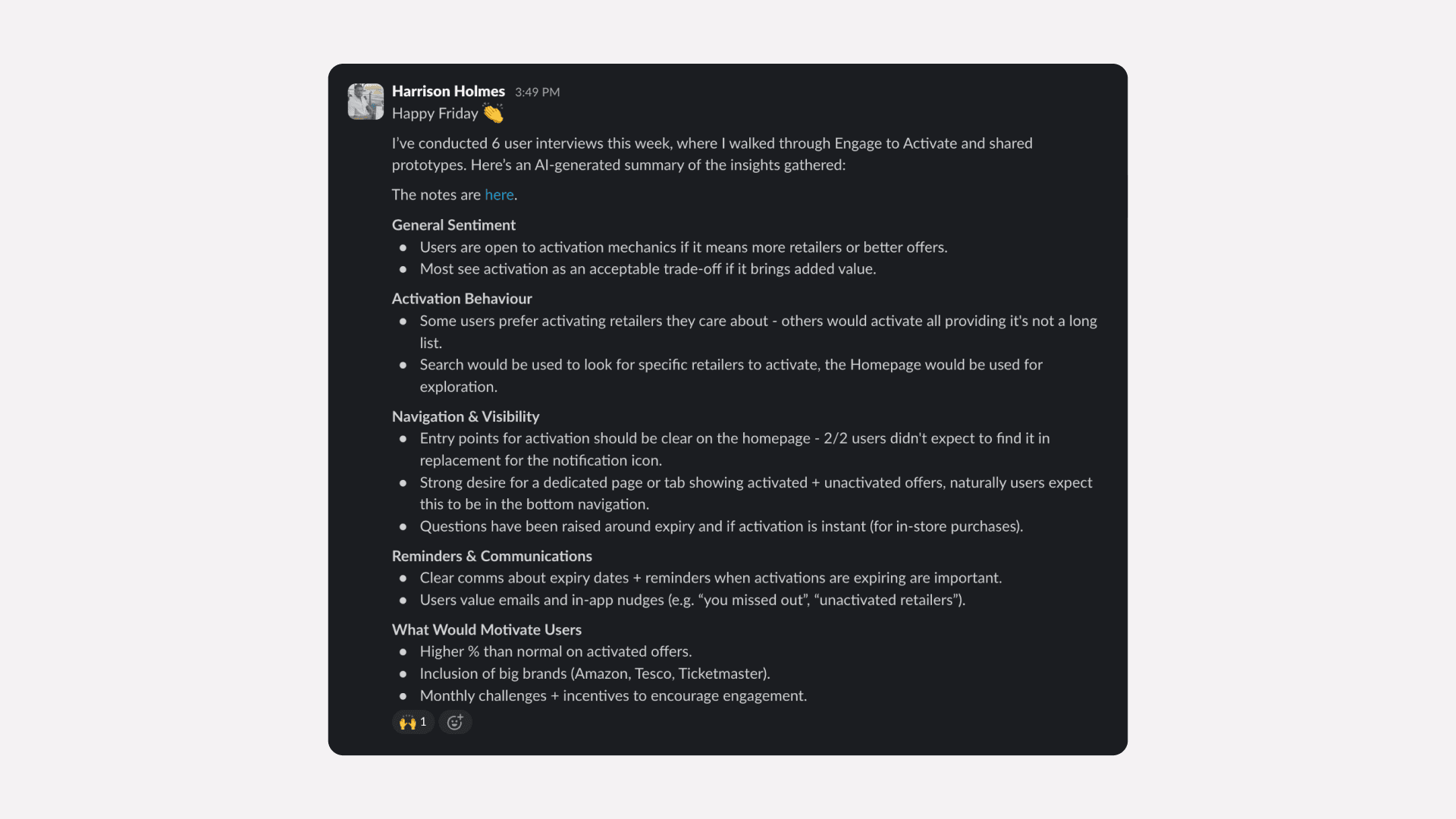Open the notes via the 'here' hyperlink
Image resolution: width=1456 pixels, height=819 pixels.
point(498,195)
